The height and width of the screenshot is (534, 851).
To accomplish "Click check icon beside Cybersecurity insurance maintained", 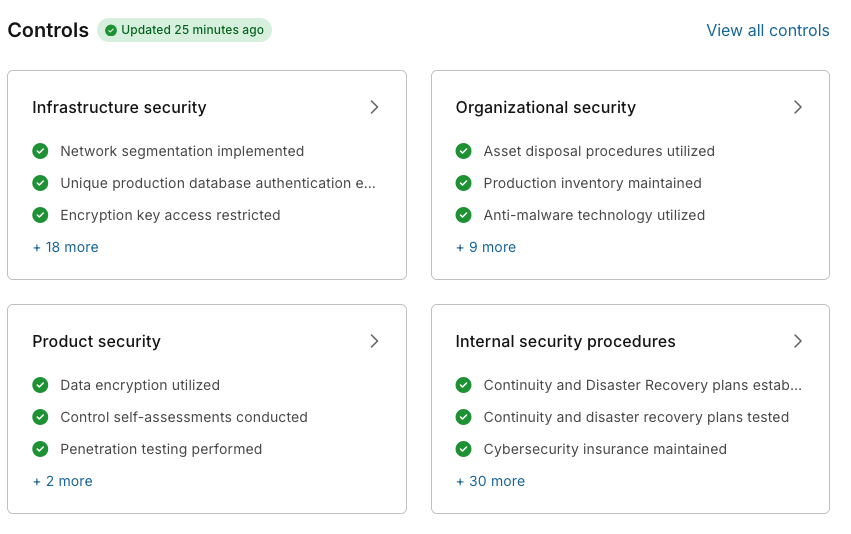I will point(463,449).
